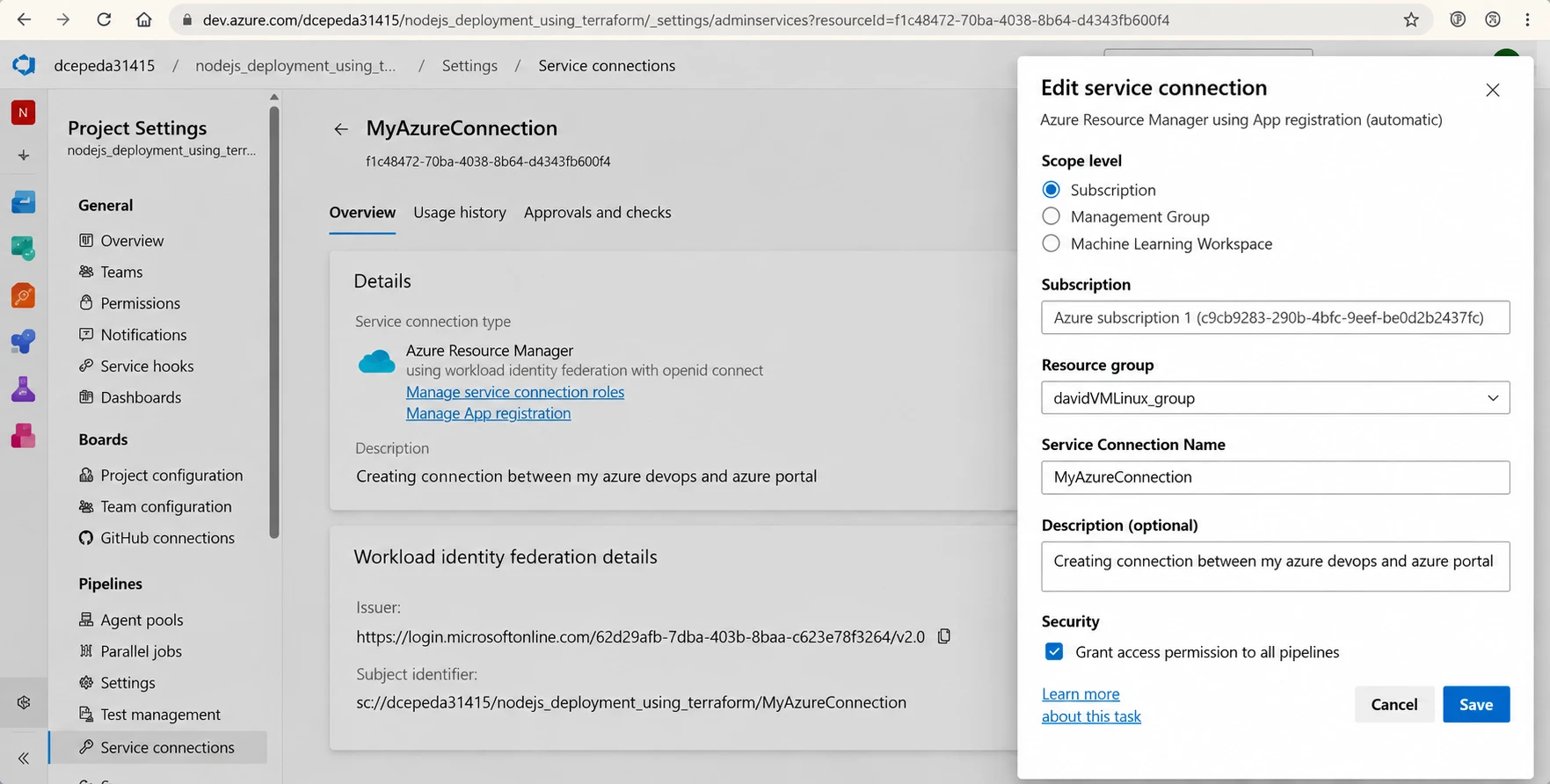Open Learn more about this task link
Viewport: 1550px width, 784px height.
1091,705
